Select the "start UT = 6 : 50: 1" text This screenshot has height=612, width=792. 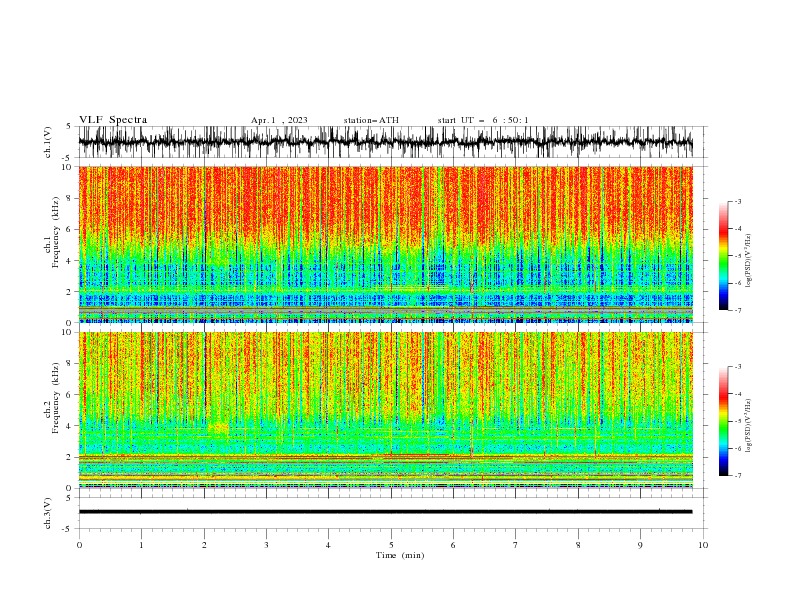coord(483,120)
